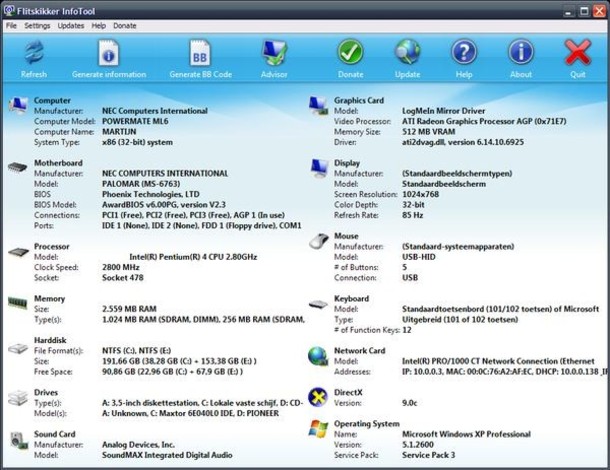Click the Display monitor icon
The height and width of the screenshot is (470, 610).
[x=319, y=168]
